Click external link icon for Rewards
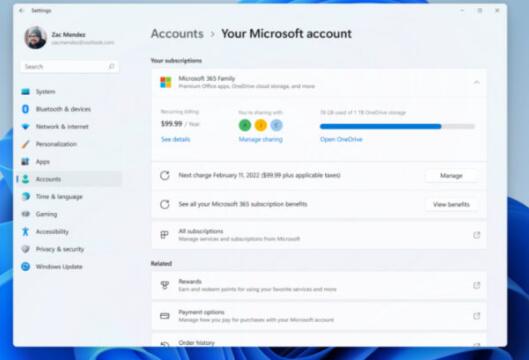This screenshot has height=360, width=529. coord(476,285)
